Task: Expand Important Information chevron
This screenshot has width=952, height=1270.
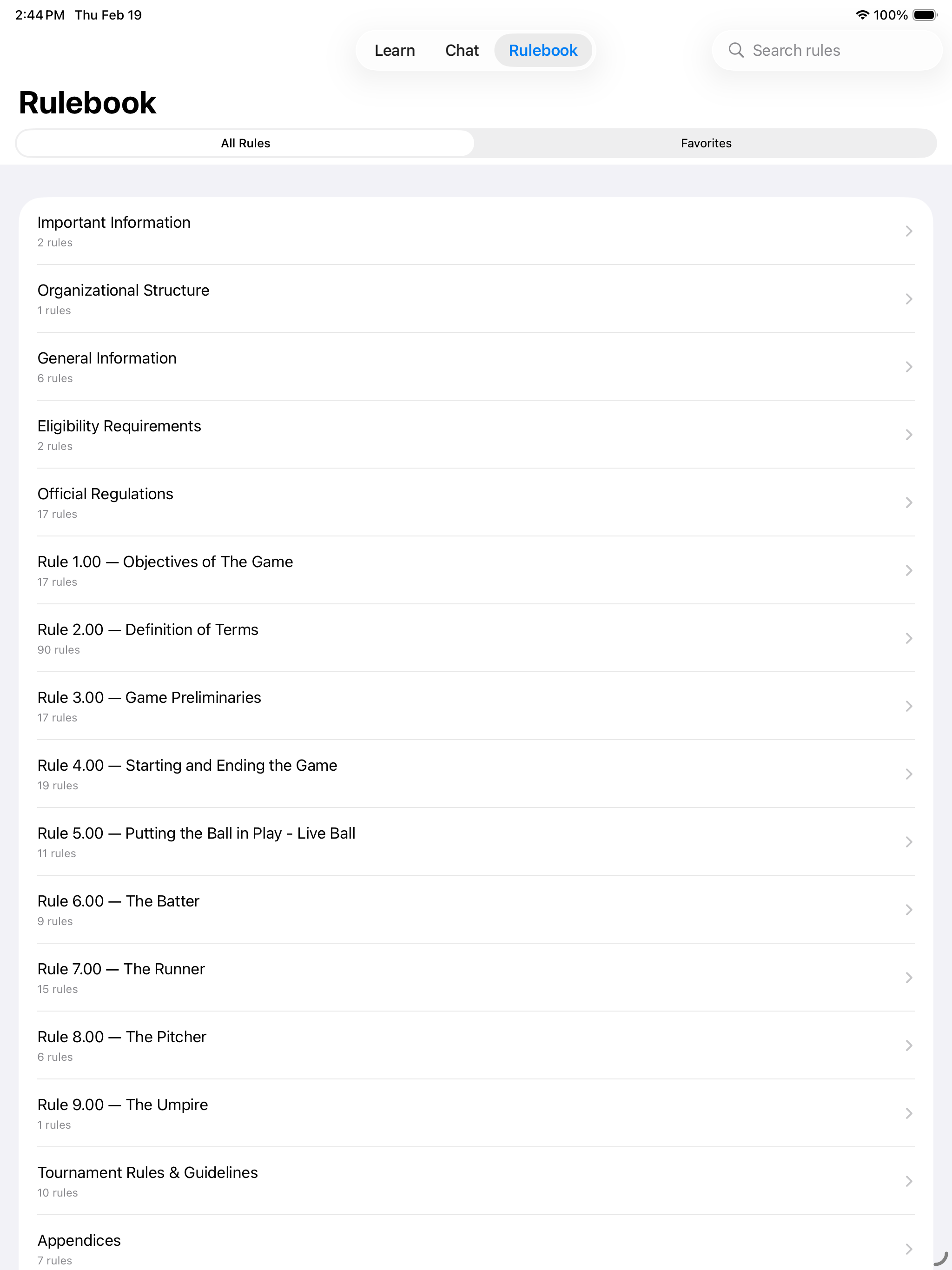Action: 908,232
